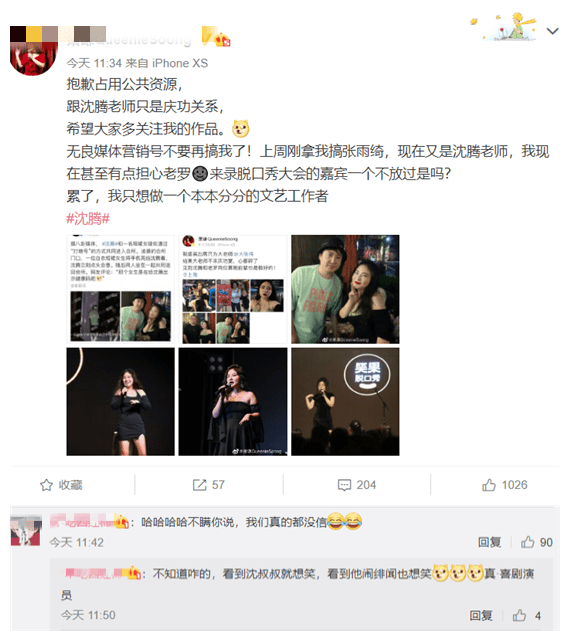Open the stage photo with 笑果脱口秀 logo
This screenshot has width=570, height=641.
pyautogui.click(x=345, y=401)
